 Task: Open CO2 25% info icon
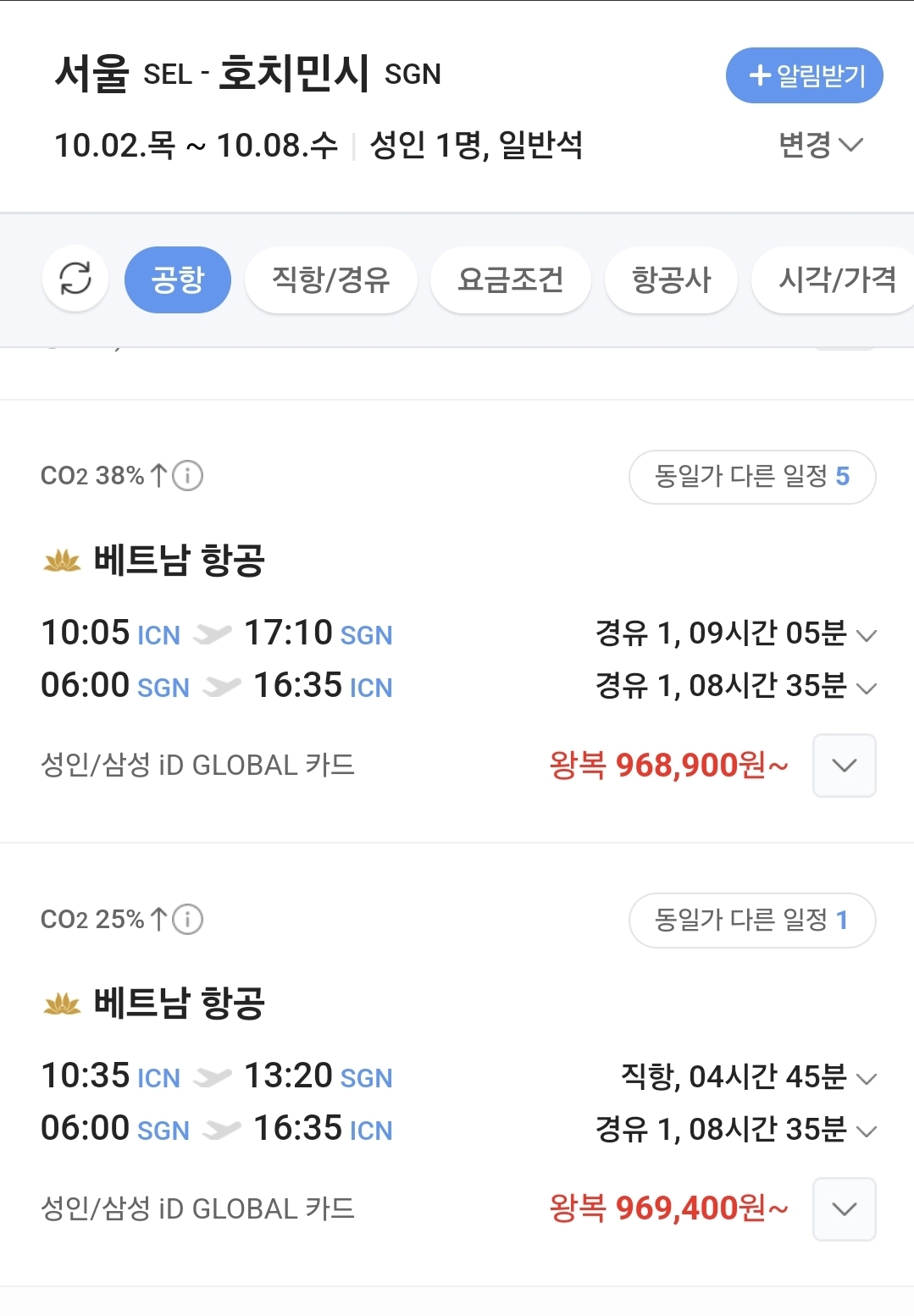[188, 919]
